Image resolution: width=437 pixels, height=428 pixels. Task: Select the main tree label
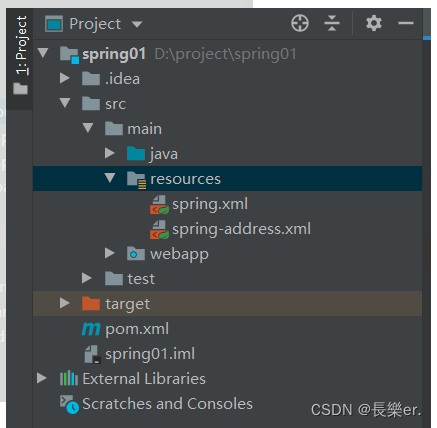click(144, 129)
